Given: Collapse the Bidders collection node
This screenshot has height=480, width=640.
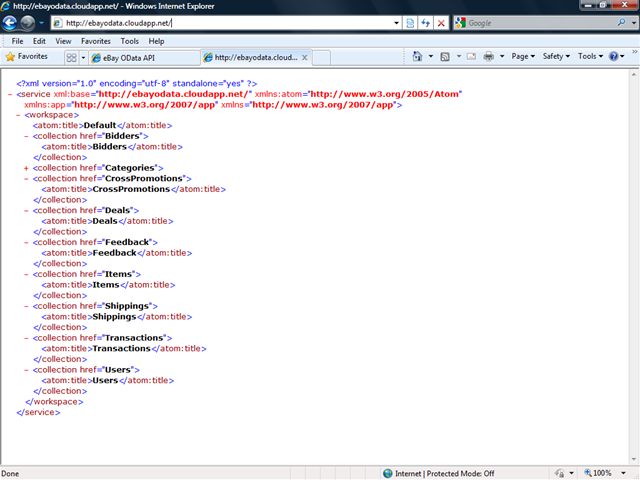Looking at the screenshot, I should pos(26,136).
